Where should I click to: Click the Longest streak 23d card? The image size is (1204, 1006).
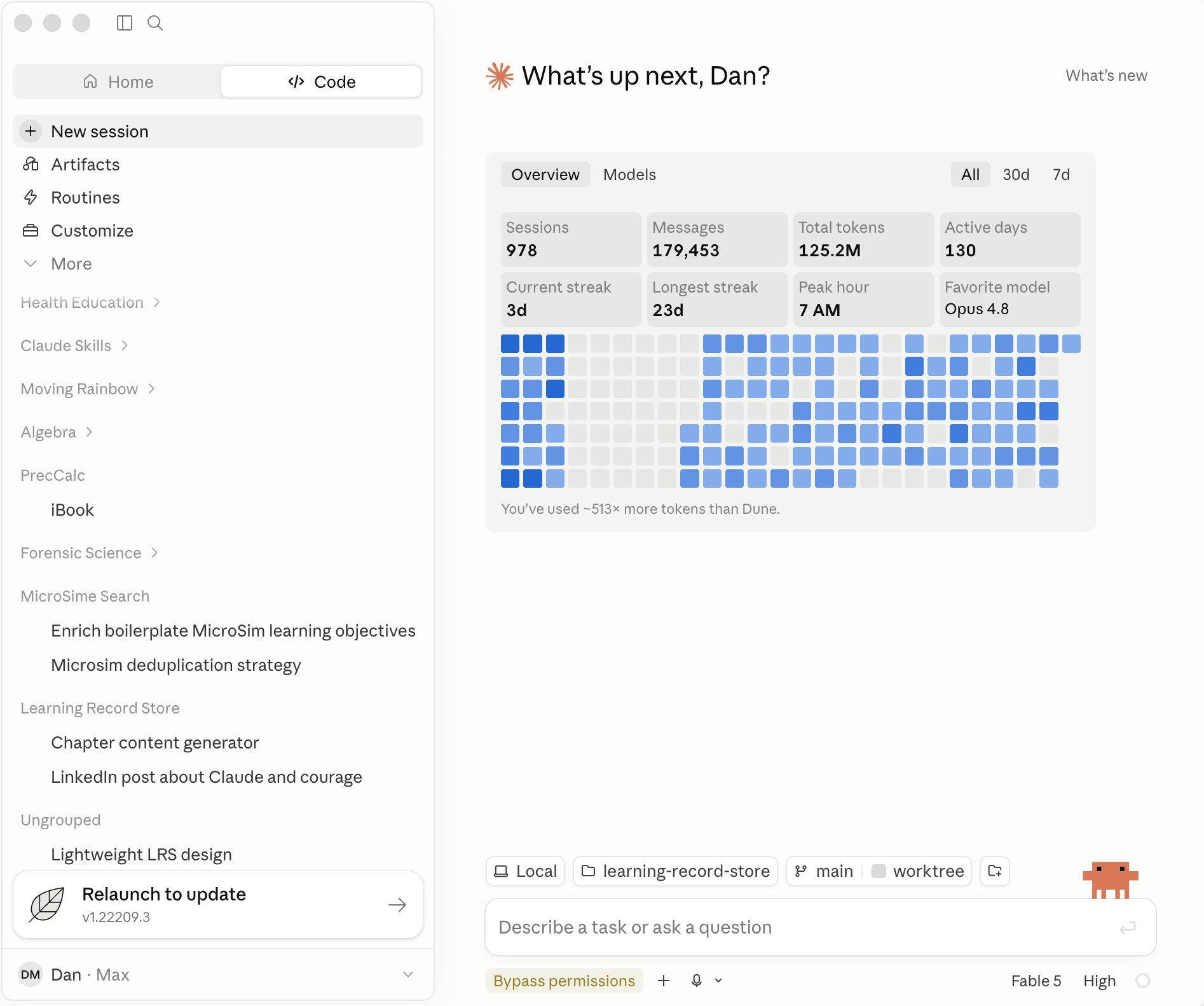pos(717,299)
